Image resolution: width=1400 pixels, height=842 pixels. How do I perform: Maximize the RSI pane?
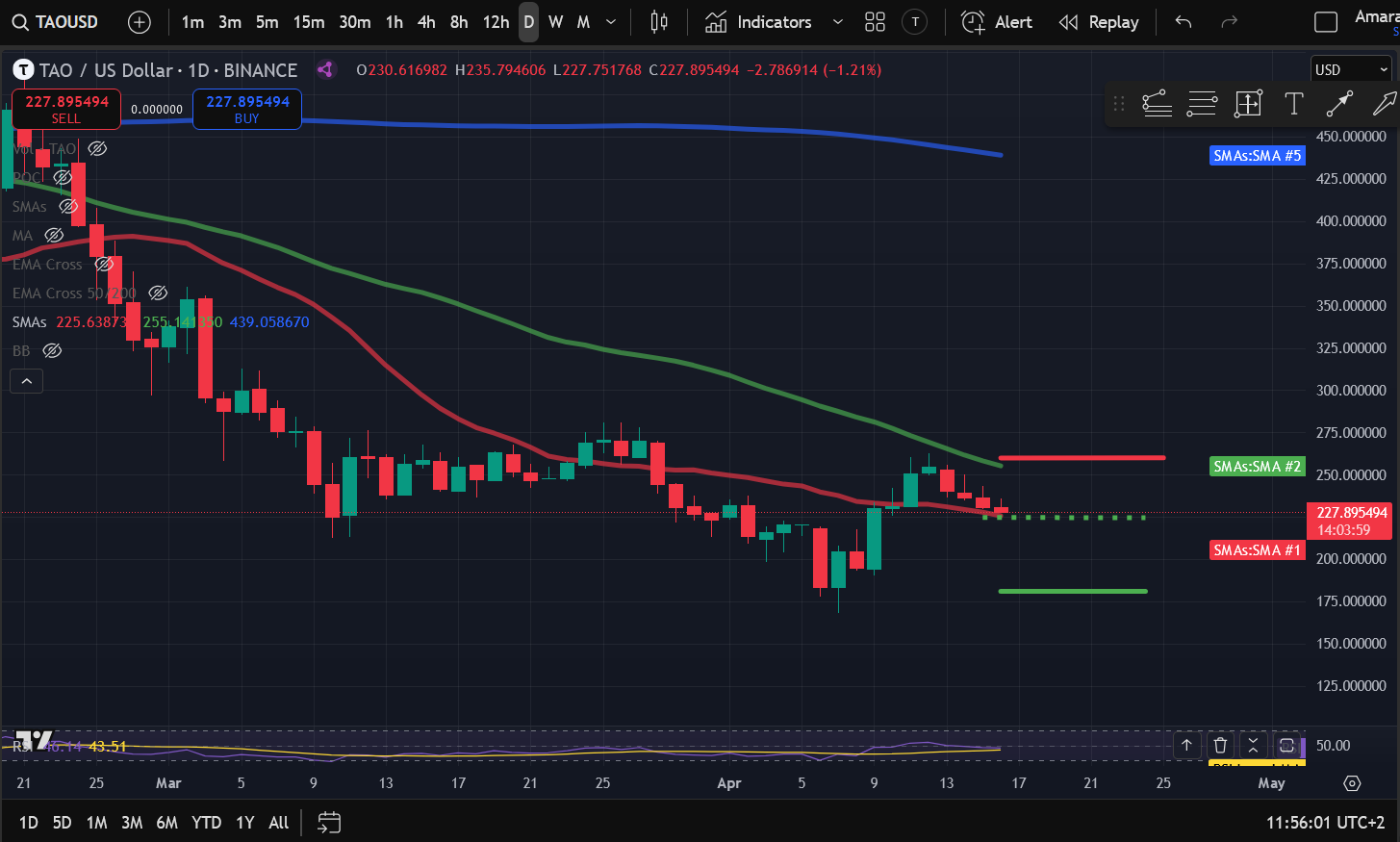[1286, 746]
